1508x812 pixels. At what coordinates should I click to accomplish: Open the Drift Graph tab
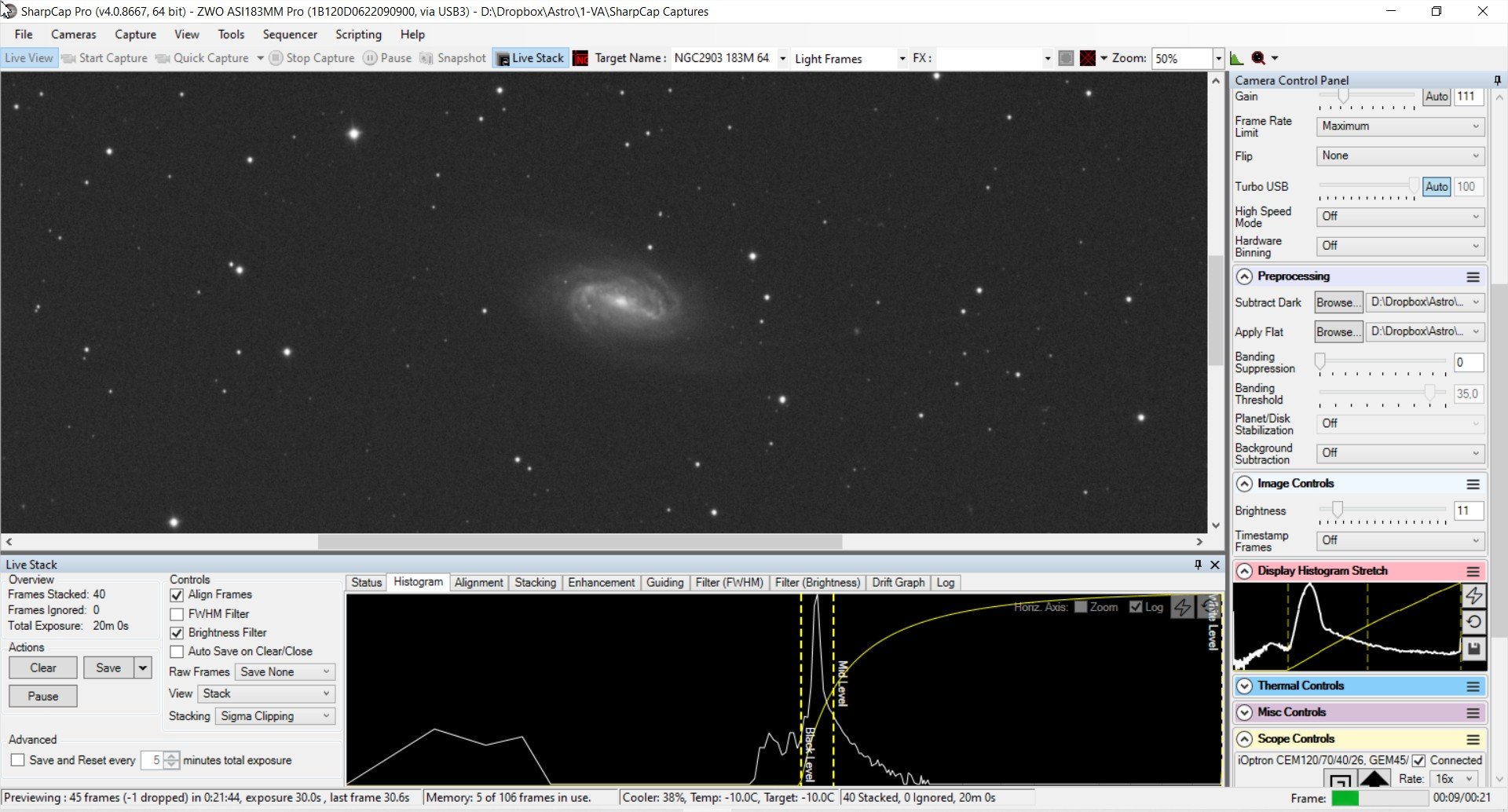point(898,583)
